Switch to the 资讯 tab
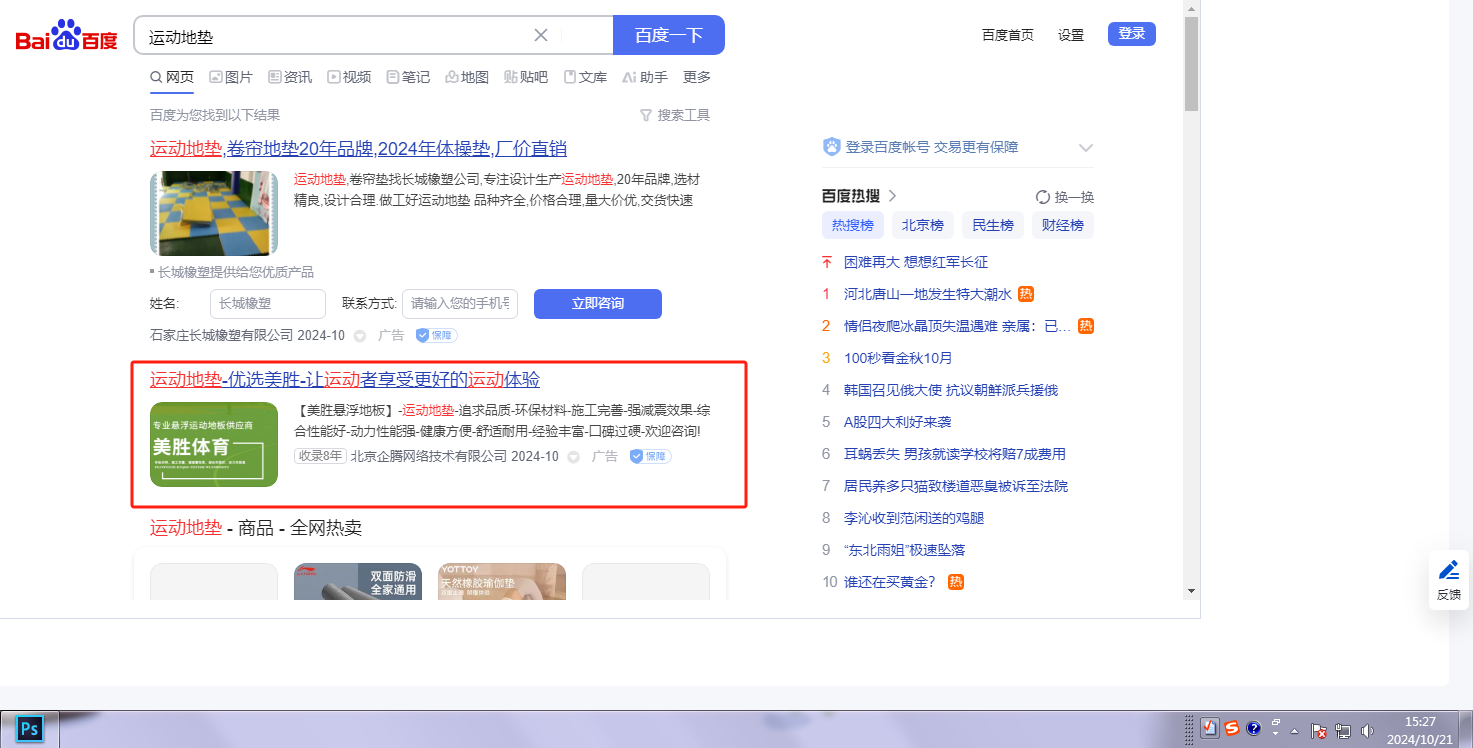This screenshot has height=748, width=1473. [x=290, y=77]
